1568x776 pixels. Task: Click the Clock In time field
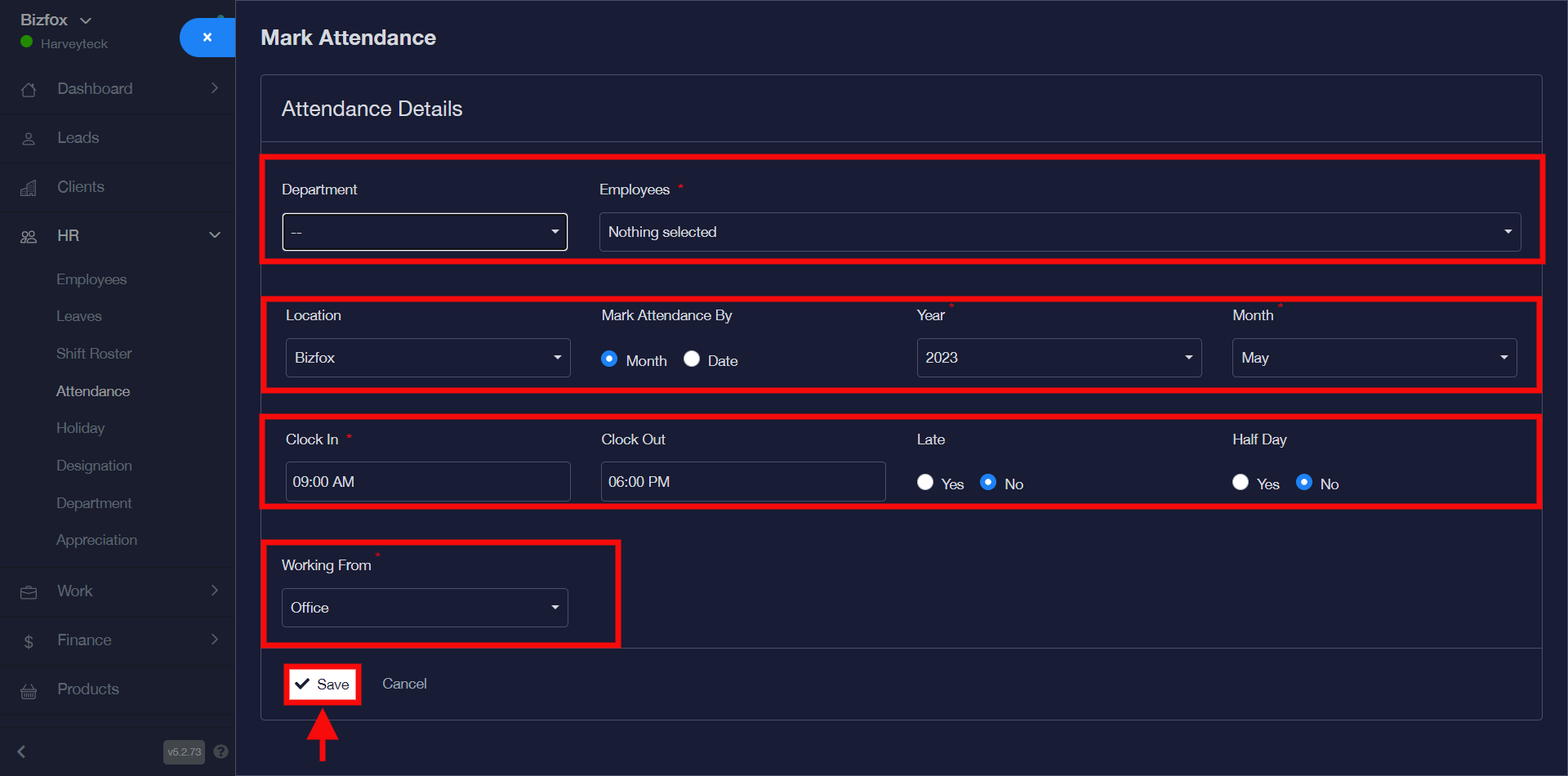coord(427,482)
